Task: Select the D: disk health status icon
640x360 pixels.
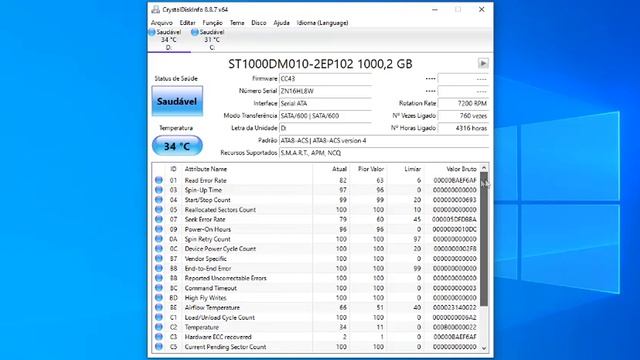Action: (x=152, y=32)
